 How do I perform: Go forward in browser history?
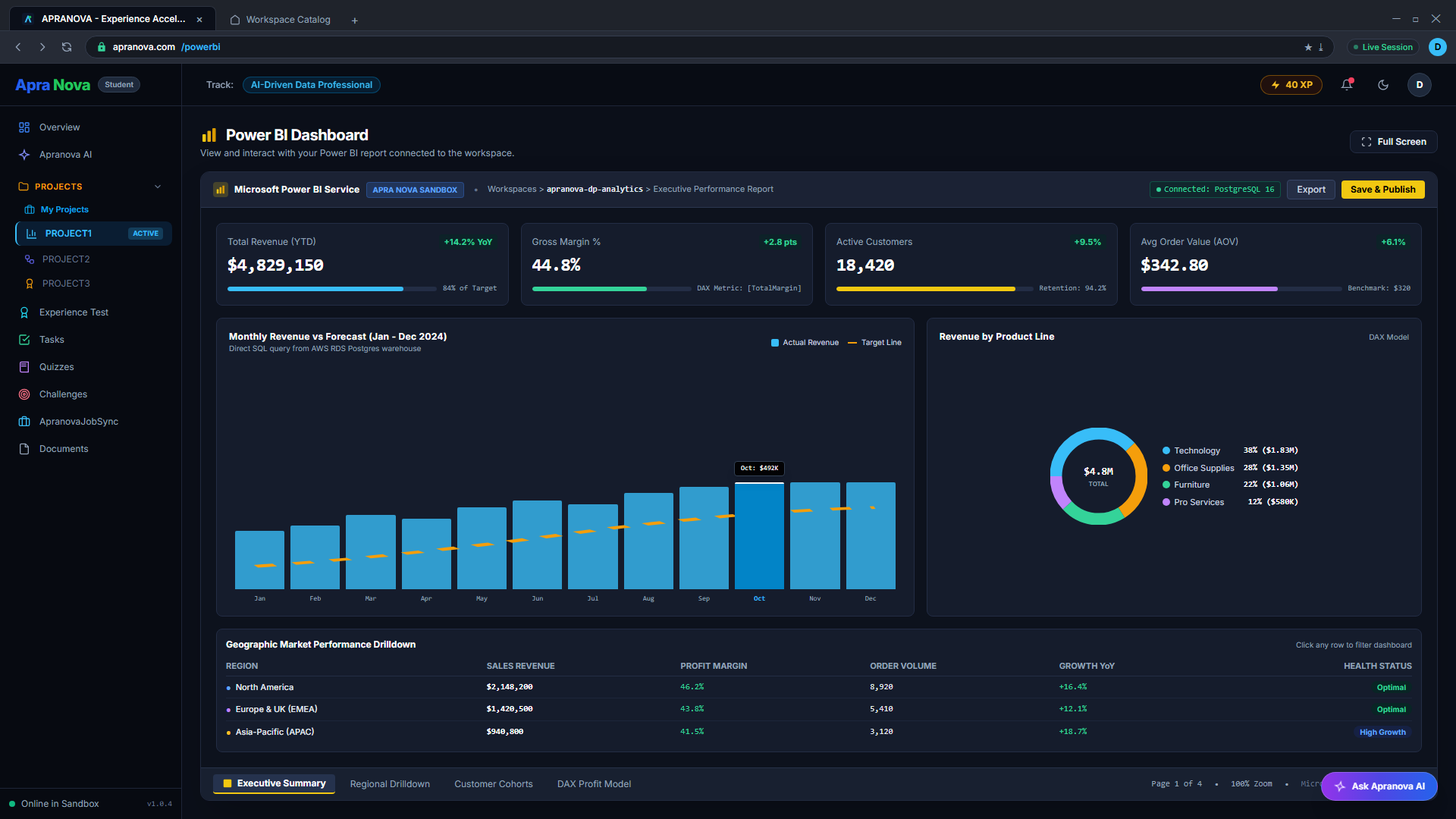click(x=42, y=47)
